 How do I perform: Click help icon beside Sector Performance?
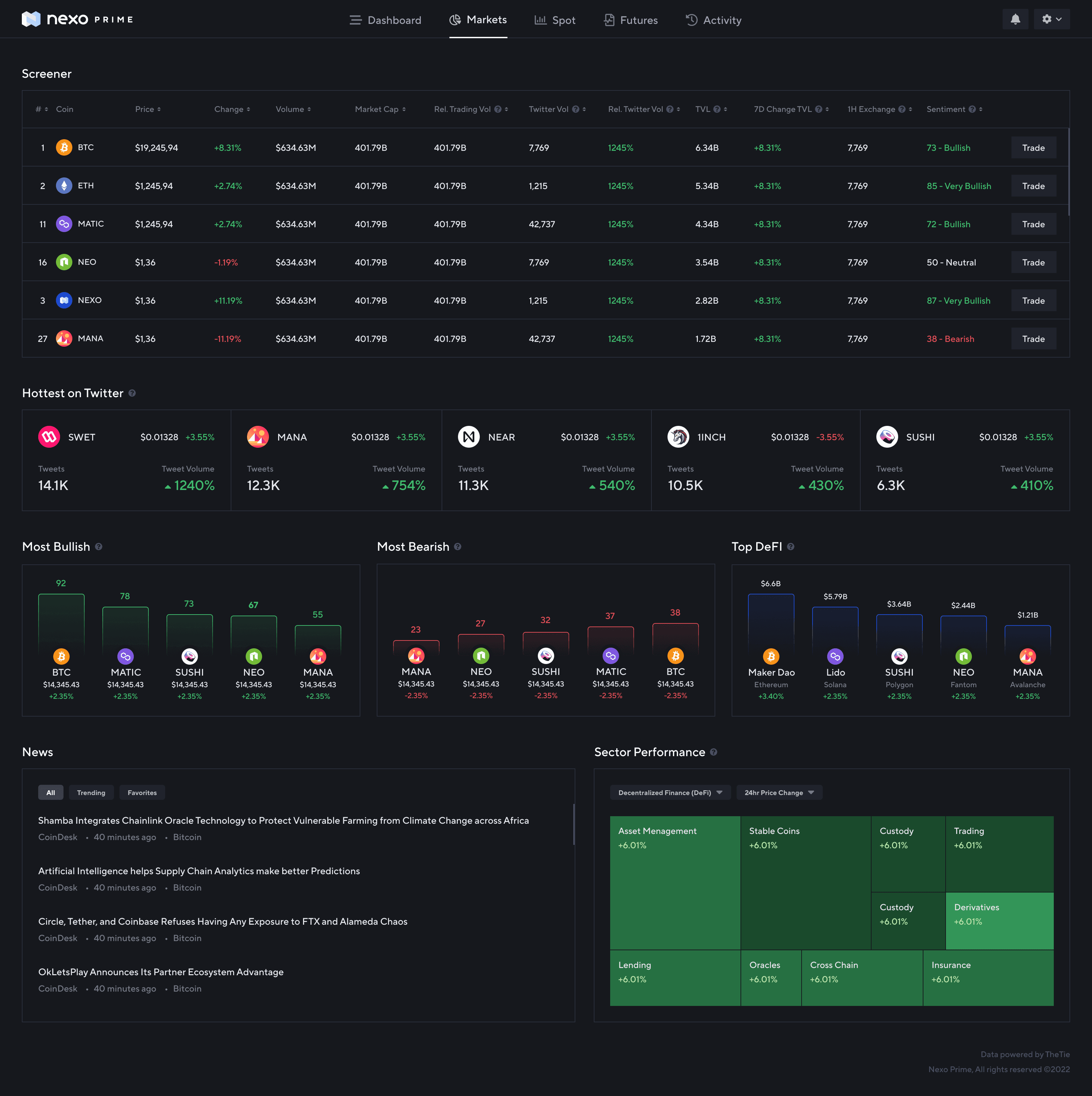click(x=714, y=752)
